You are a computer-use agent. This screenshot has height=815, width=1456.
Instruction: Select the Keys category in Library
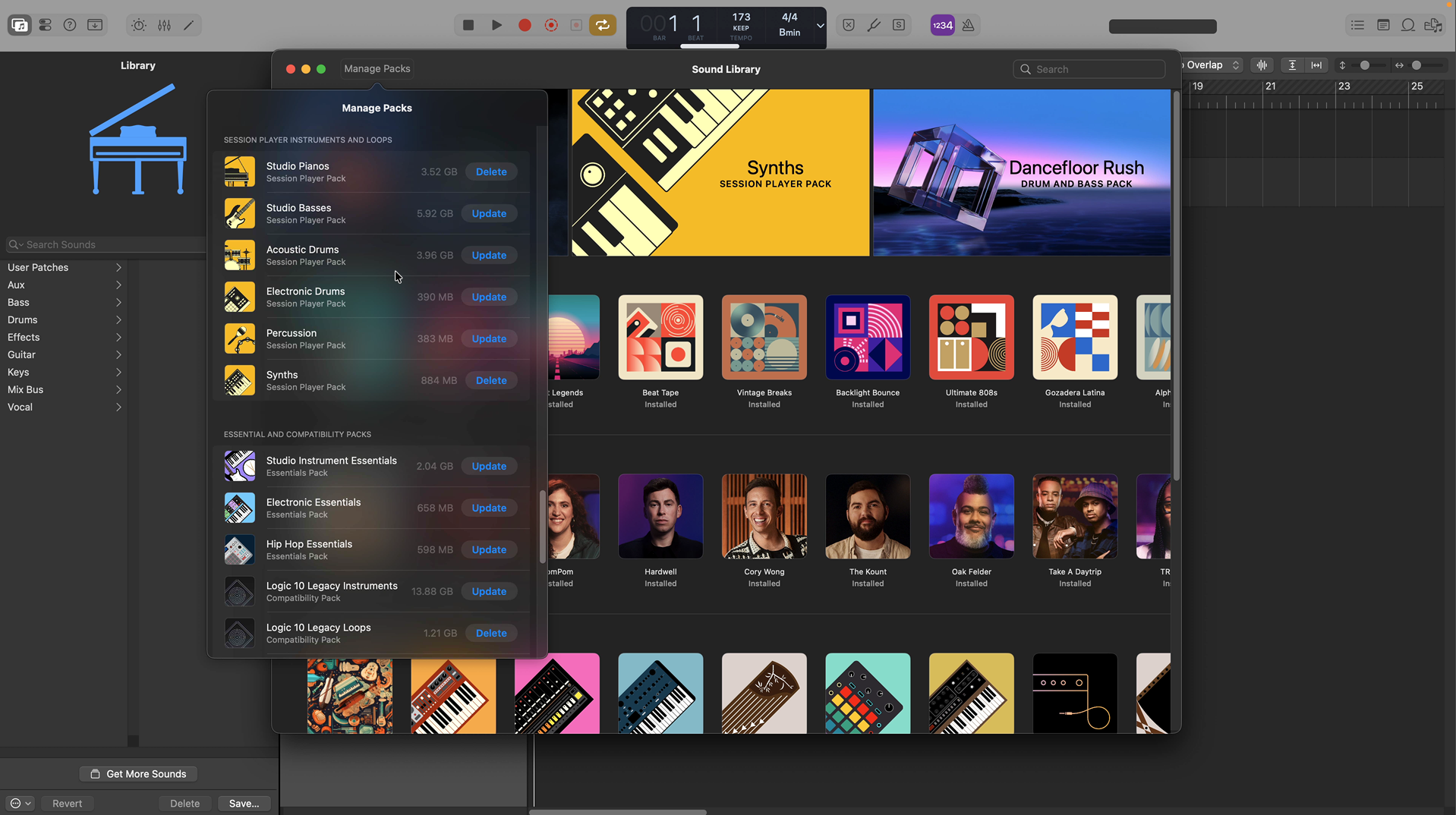[x=18, y=372]
